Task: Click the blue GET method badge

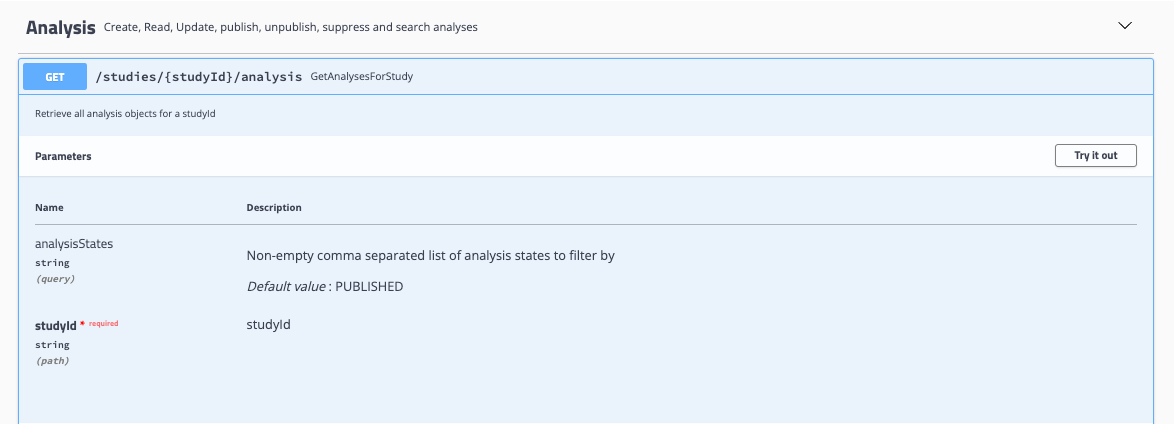Action: [55, 76]
